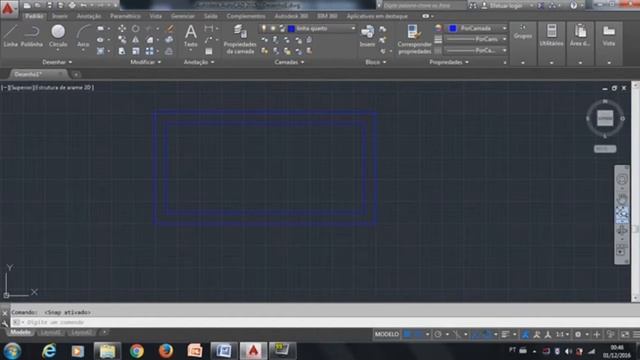
Task: Toggle grid display in status bar
Action: click(x=407, y=334)
